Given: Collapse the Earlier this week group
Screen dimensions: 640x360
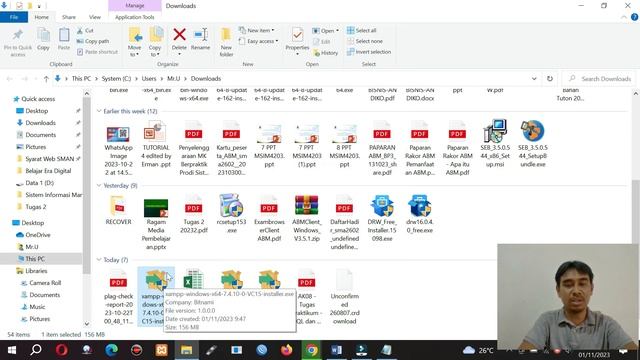Looking at the screenshot, I should coord(99,111).
